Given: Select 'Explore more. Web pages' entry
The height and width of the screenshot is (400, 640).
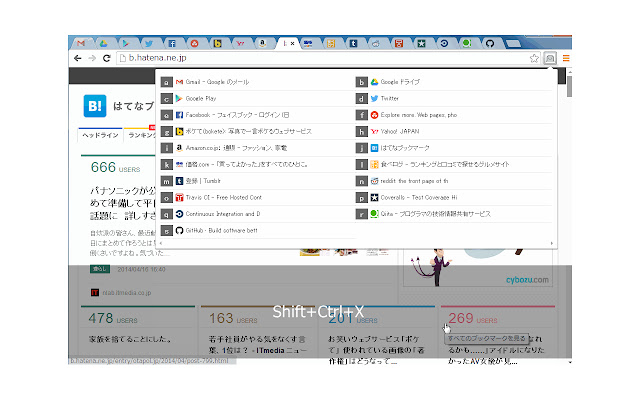Looking at the screenshot, I should (453, 115).
